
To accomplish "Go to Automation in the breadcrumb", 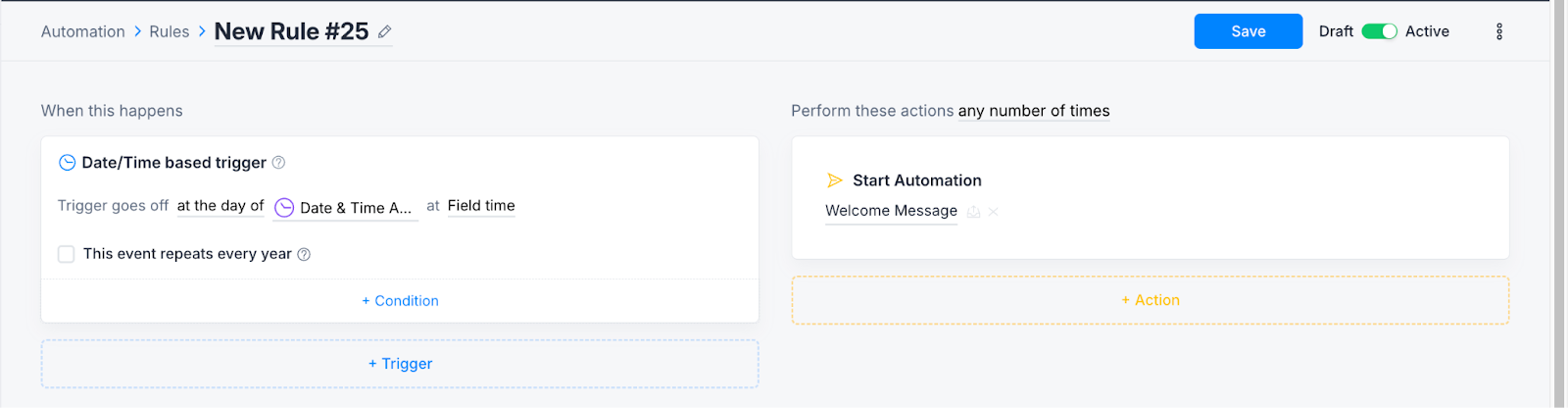I will click(83, 31).
